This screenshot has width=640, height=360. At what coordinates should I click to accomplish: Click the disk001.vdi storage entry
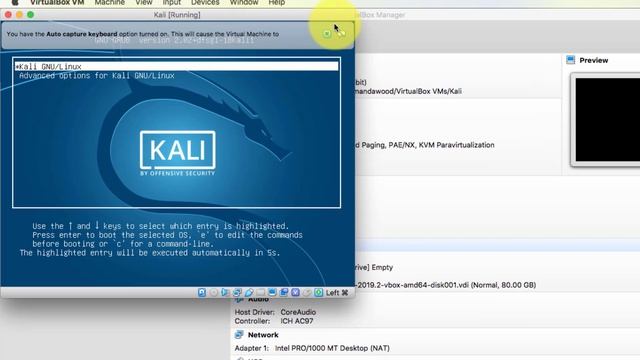[446, 285]
